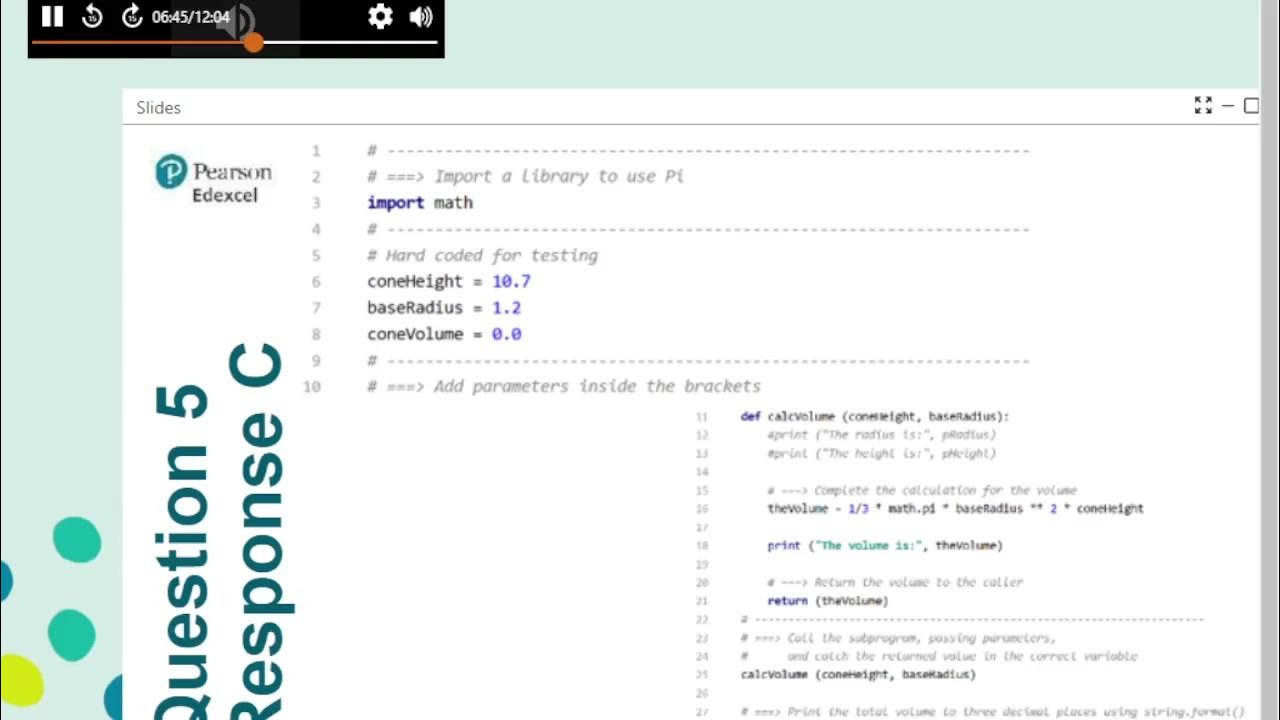
Task: Click the 06:45/12:04 time display
Action: [191, 17]
